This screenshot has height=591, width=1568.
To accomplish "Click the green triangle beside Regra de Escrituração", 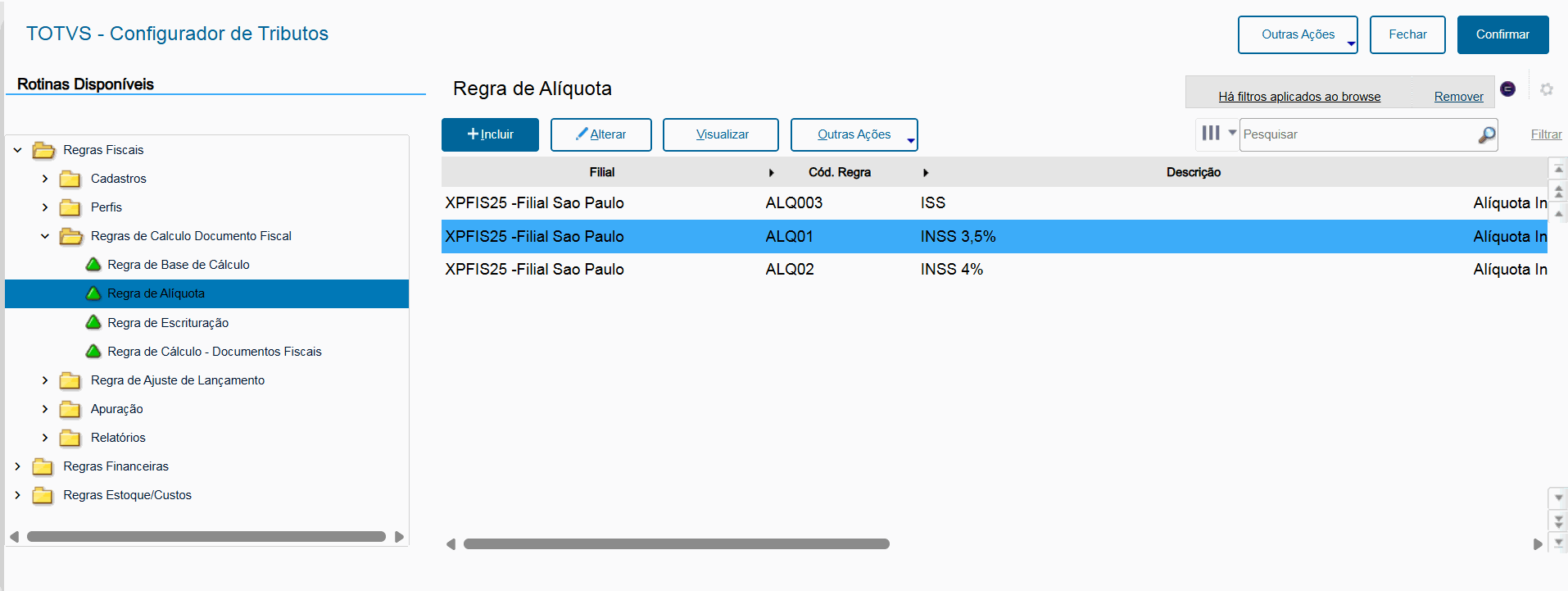I will (93, 322).
